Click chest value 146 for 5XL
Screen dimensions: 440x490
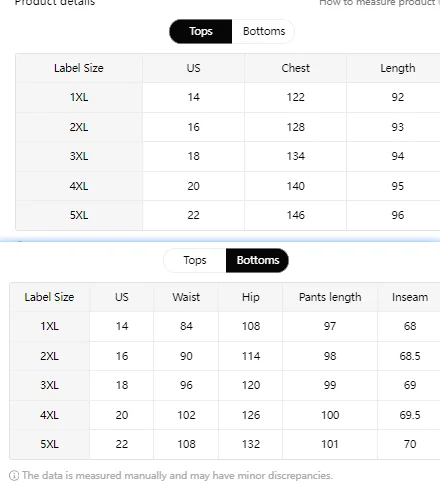tap(295, 215)
